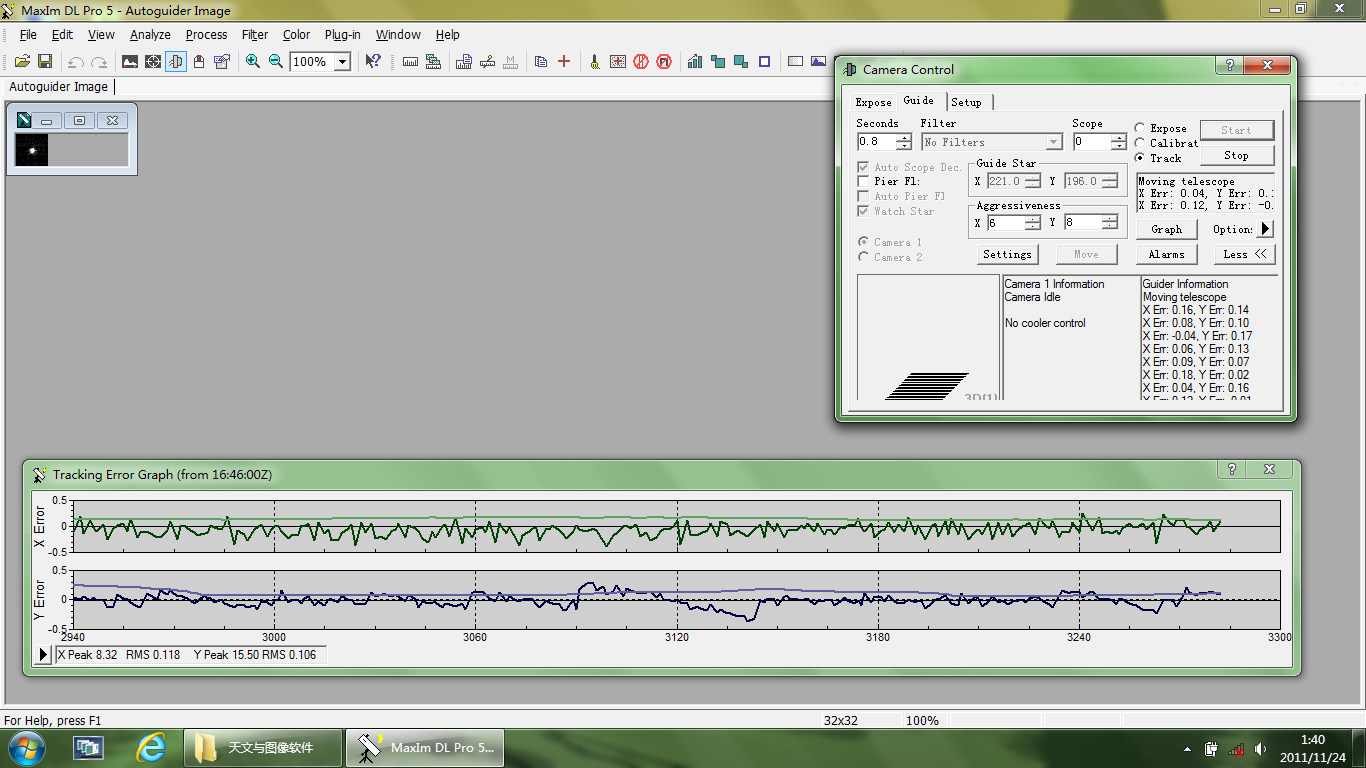Click the first ruler icon after help pointer
The height and width of the screenshot is (768, 1366).
[x=410, y=61]
